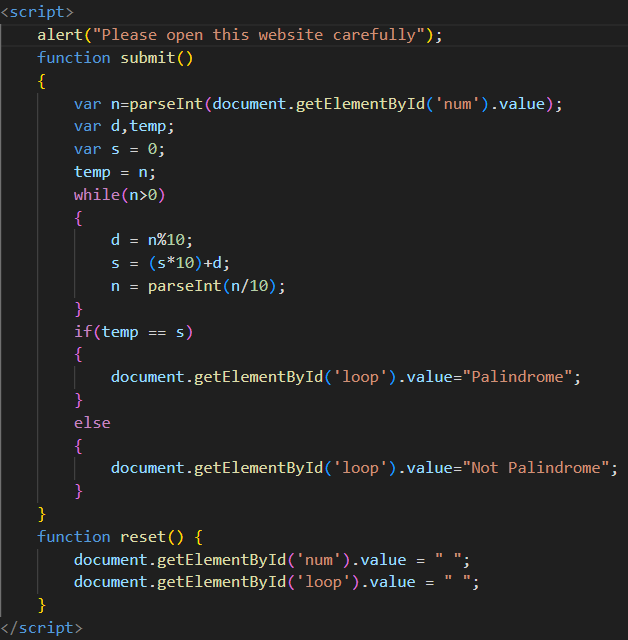Click the "Palindrome" string in the if block
This screenshot has width=628, height=640.
click(x=519, y=377)
